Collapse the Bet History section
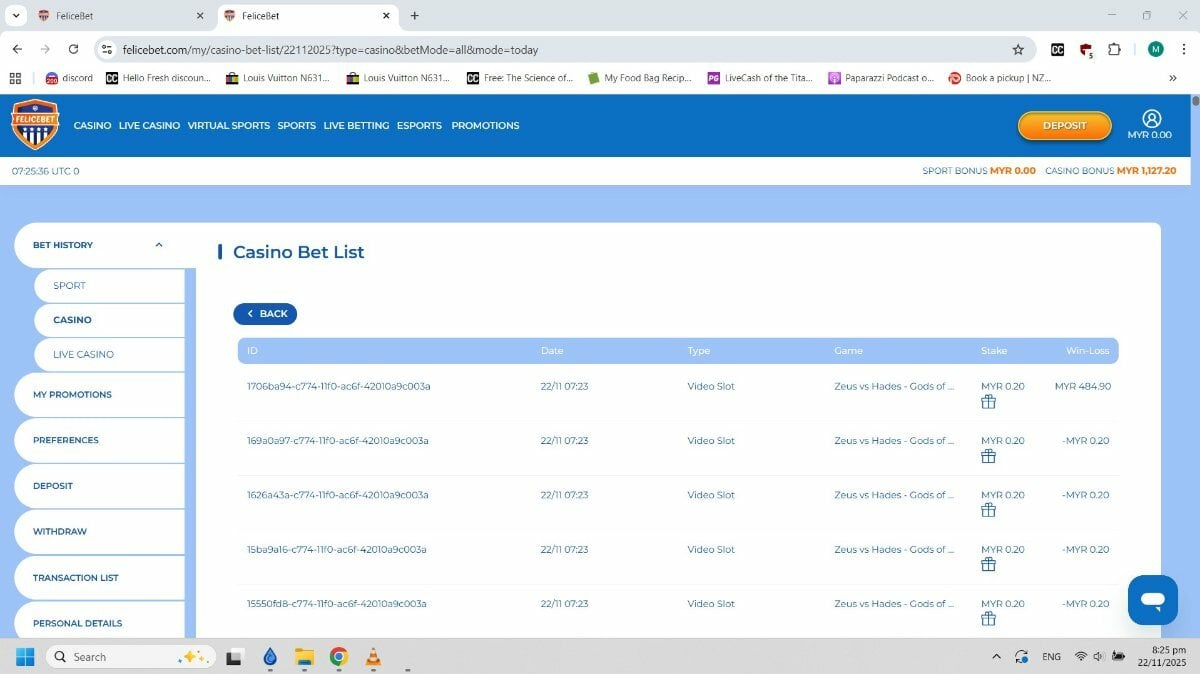The height and width of the screenshot is (674, 1200). point(158,245)
